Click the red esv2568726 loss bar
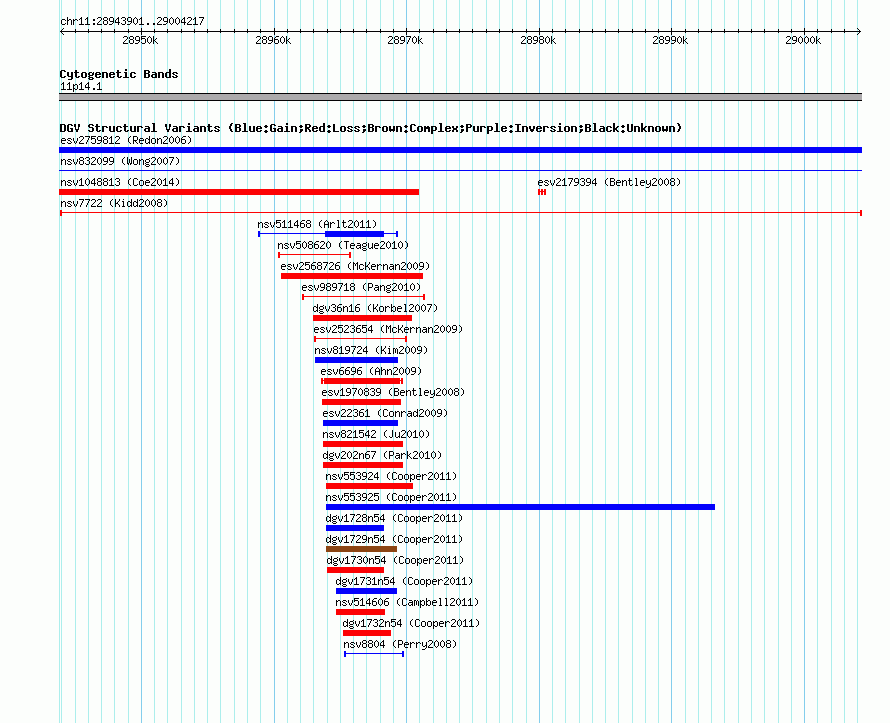 352,276
